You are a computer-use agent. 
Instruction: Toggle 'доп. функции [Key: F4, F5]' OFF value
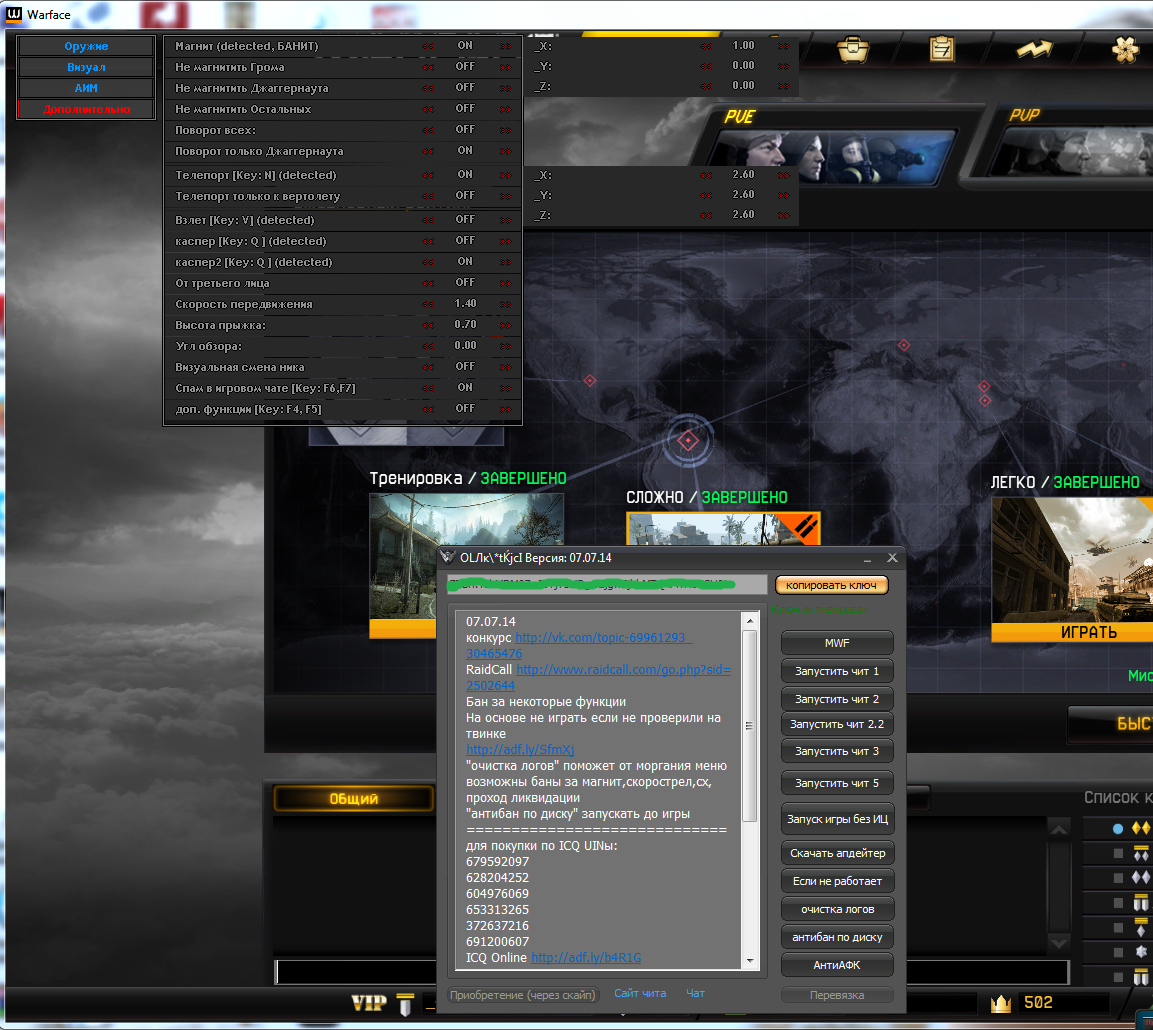click(x=465, y=408)
